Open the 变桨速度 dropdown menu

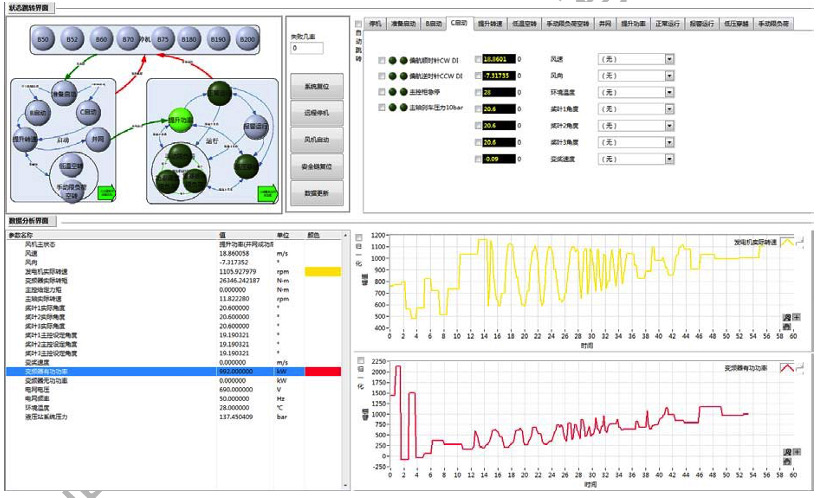click(670, 158)
